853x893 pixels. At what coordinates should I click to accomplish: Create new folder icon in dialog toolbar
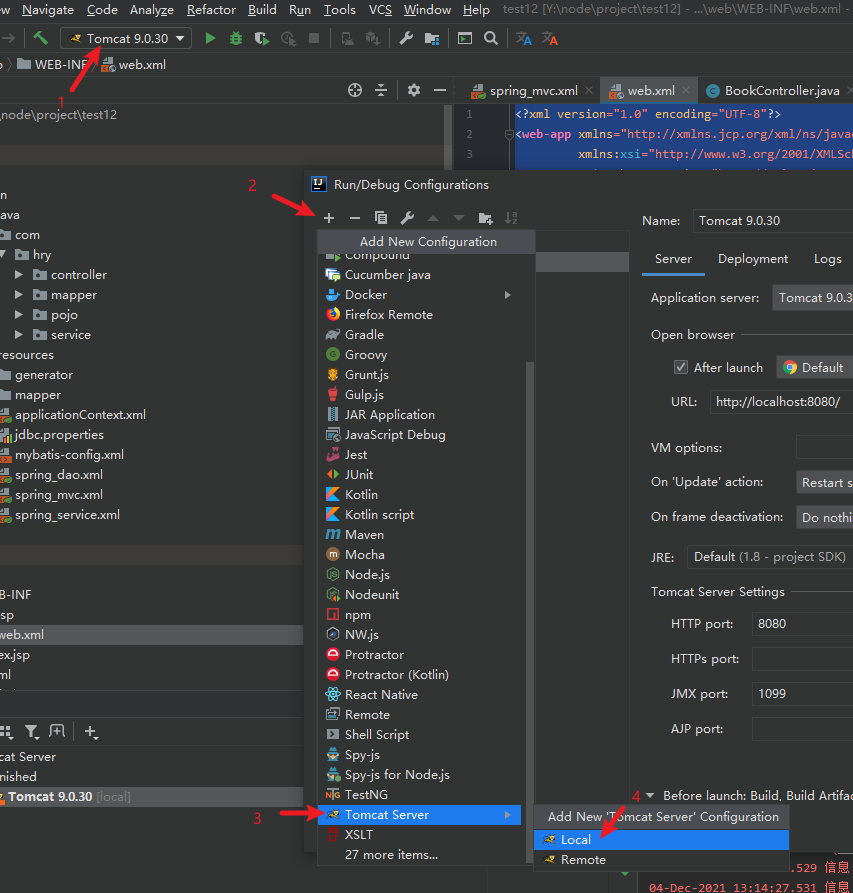click(x=485, y=218)
